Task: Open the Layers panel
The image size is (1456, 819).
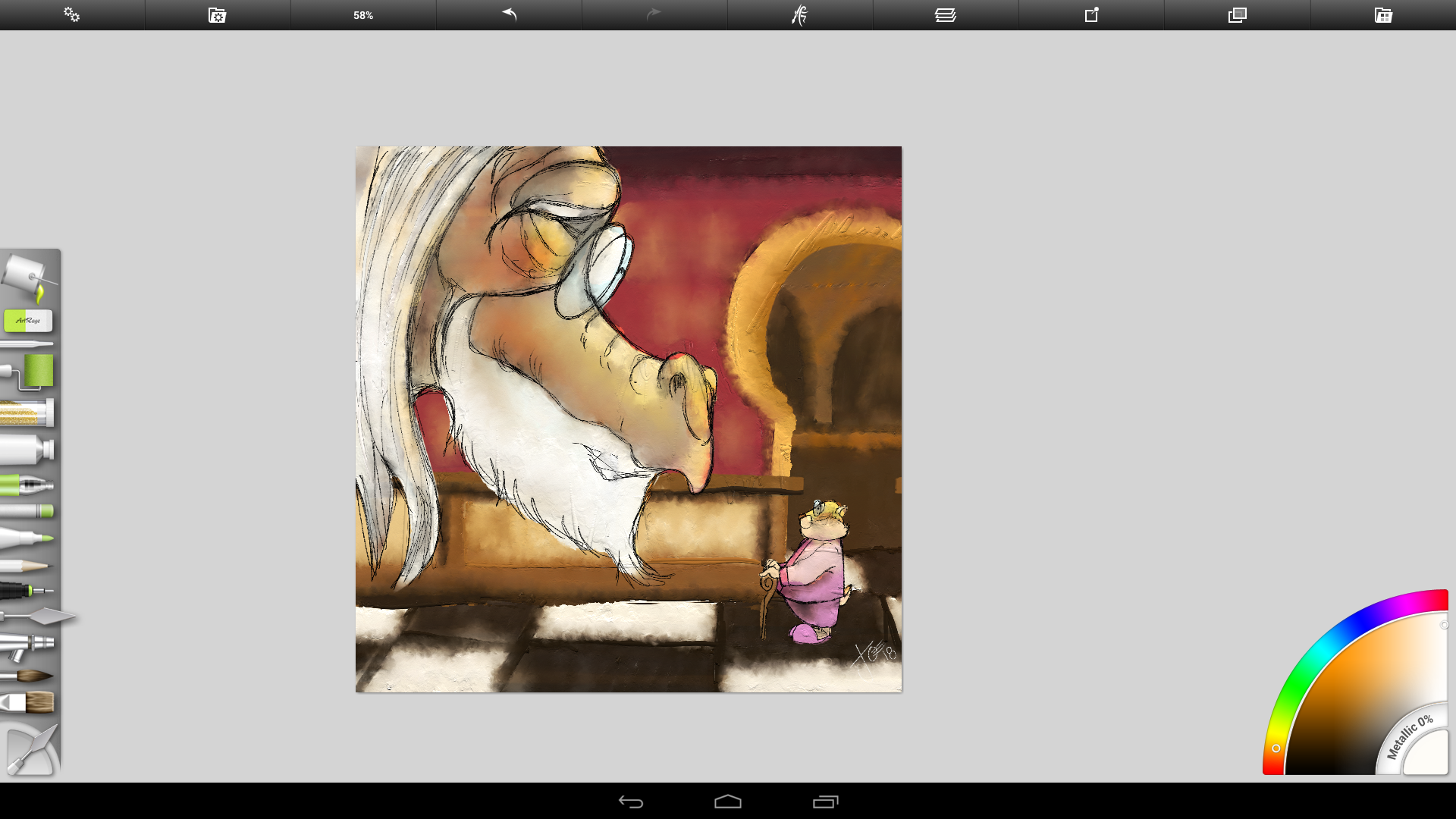Action: coord(945,15)
